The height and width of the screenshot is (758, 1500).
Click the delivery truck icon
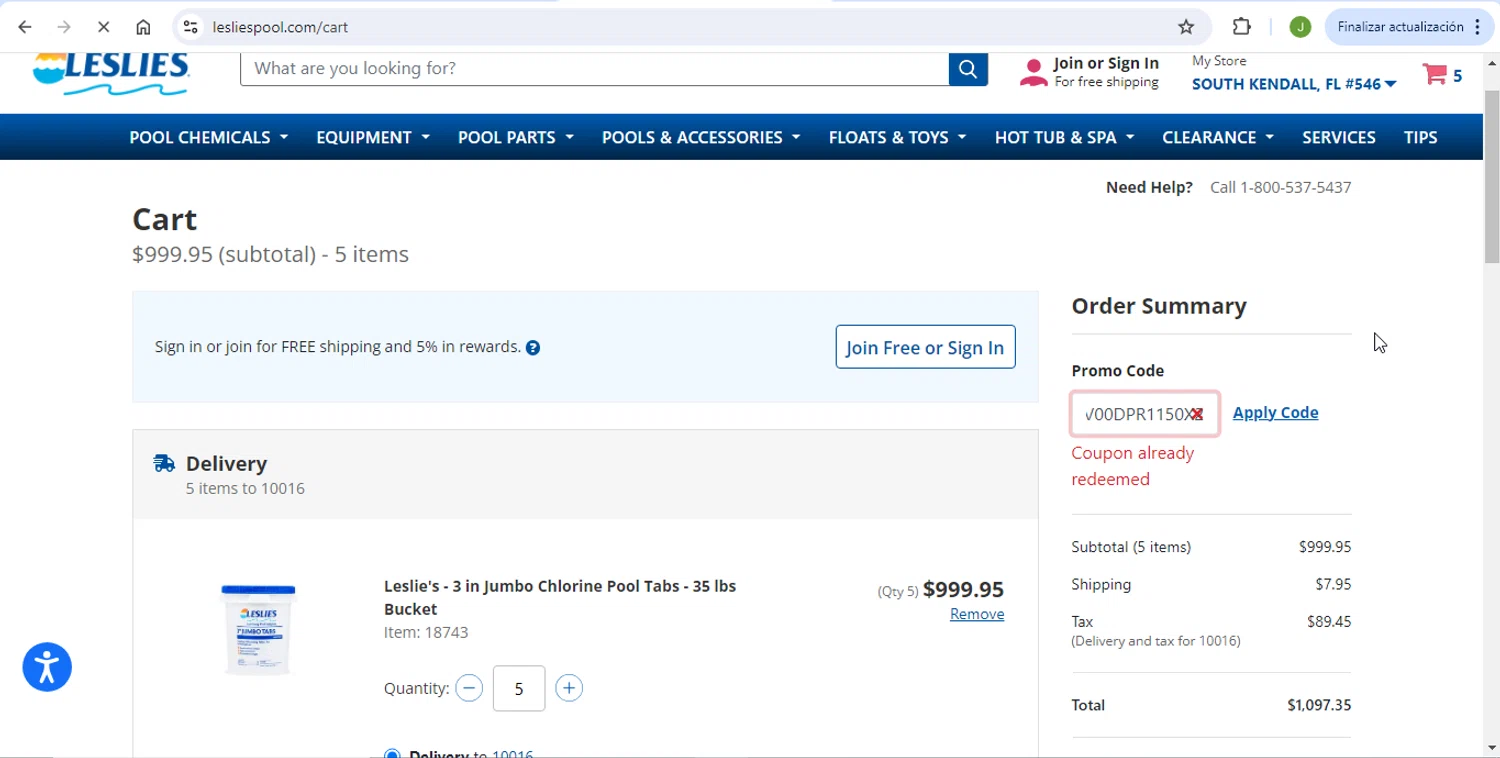pos(164,463)
